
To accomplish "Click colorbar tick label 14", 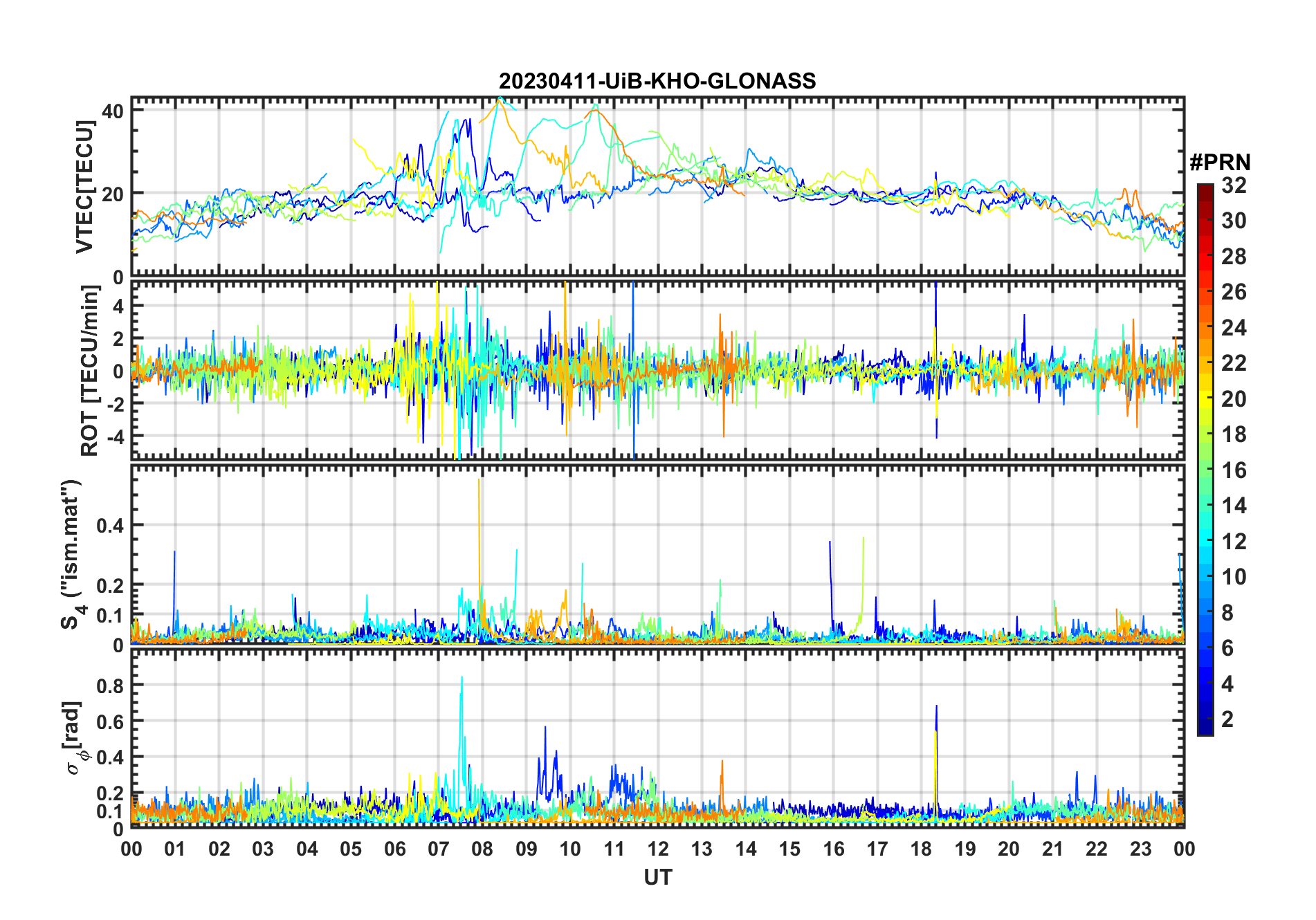I will coord(1234,506).
